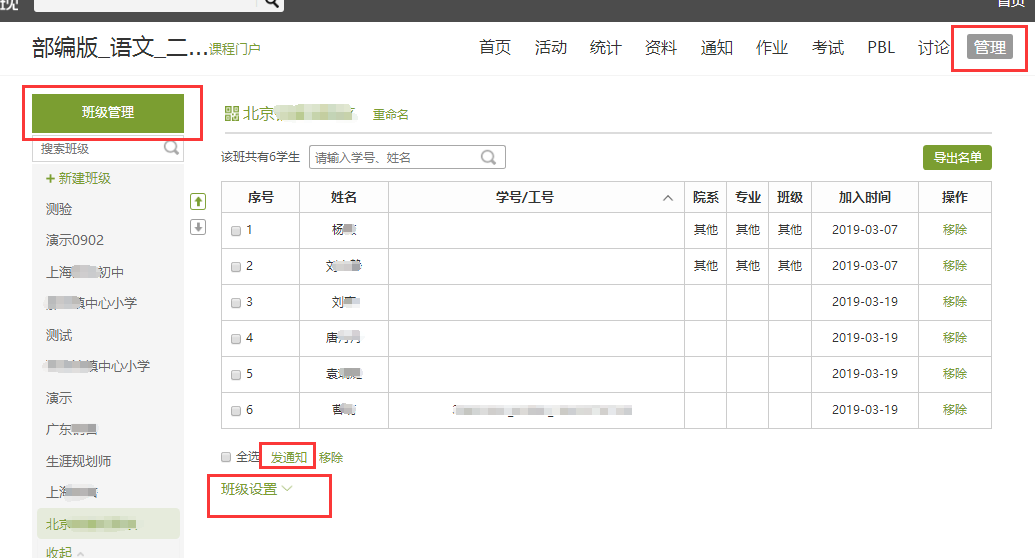
Task: Toggle the 全选 select-all checkbox
Action: [226, 457]
